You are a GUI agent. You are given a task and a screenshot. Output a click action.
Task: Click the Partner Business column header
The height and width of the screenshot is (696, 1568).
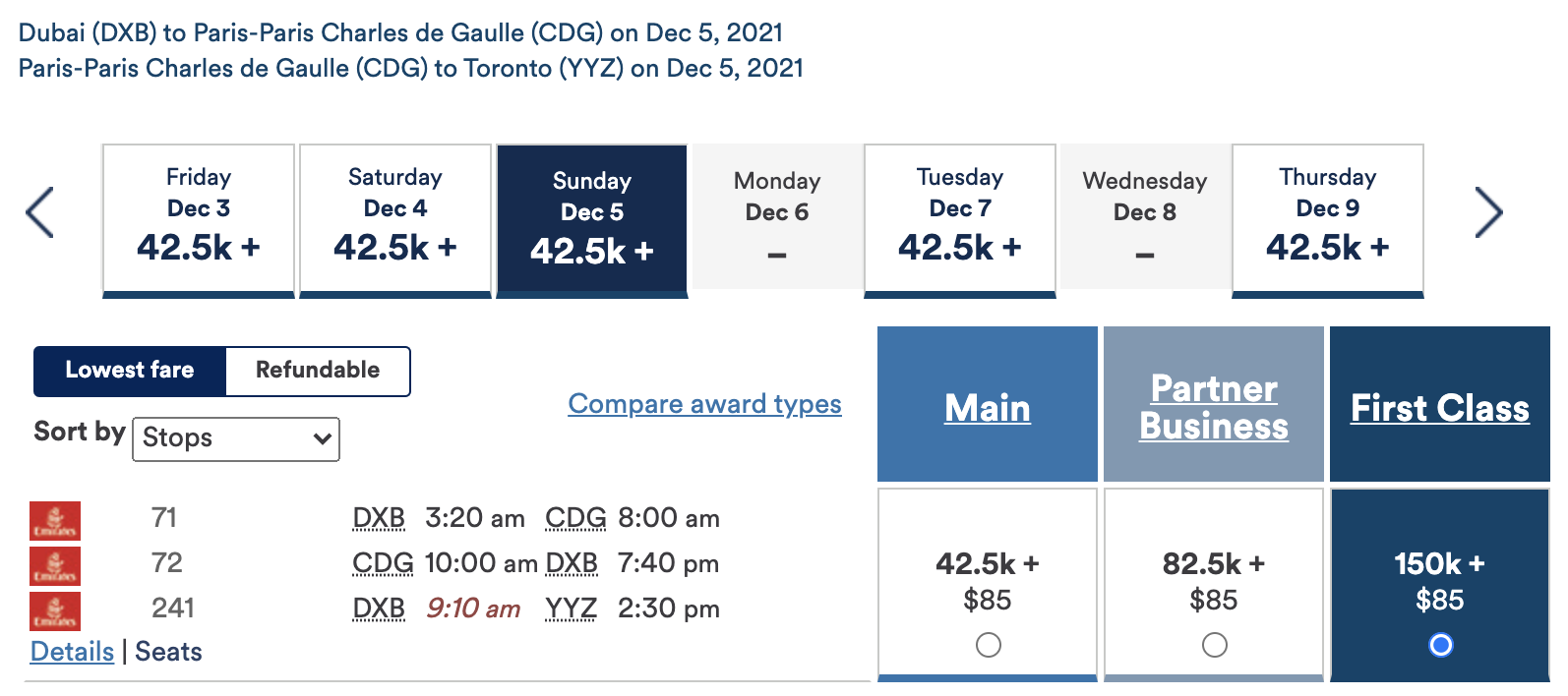tap(1214, 408)
